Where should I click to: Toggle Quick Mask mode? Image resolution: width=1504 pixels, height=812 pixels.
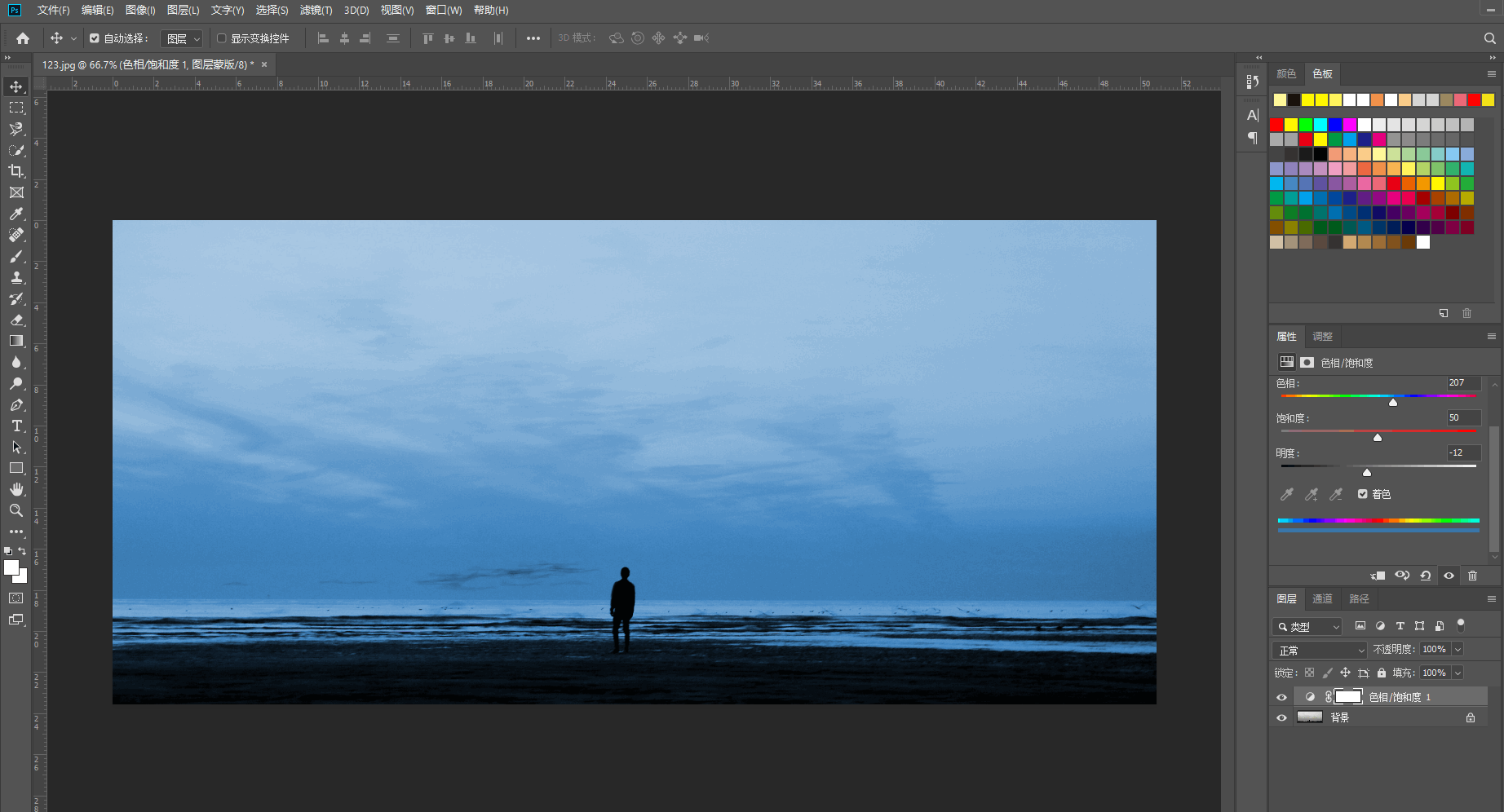click(x=16, y=598)
